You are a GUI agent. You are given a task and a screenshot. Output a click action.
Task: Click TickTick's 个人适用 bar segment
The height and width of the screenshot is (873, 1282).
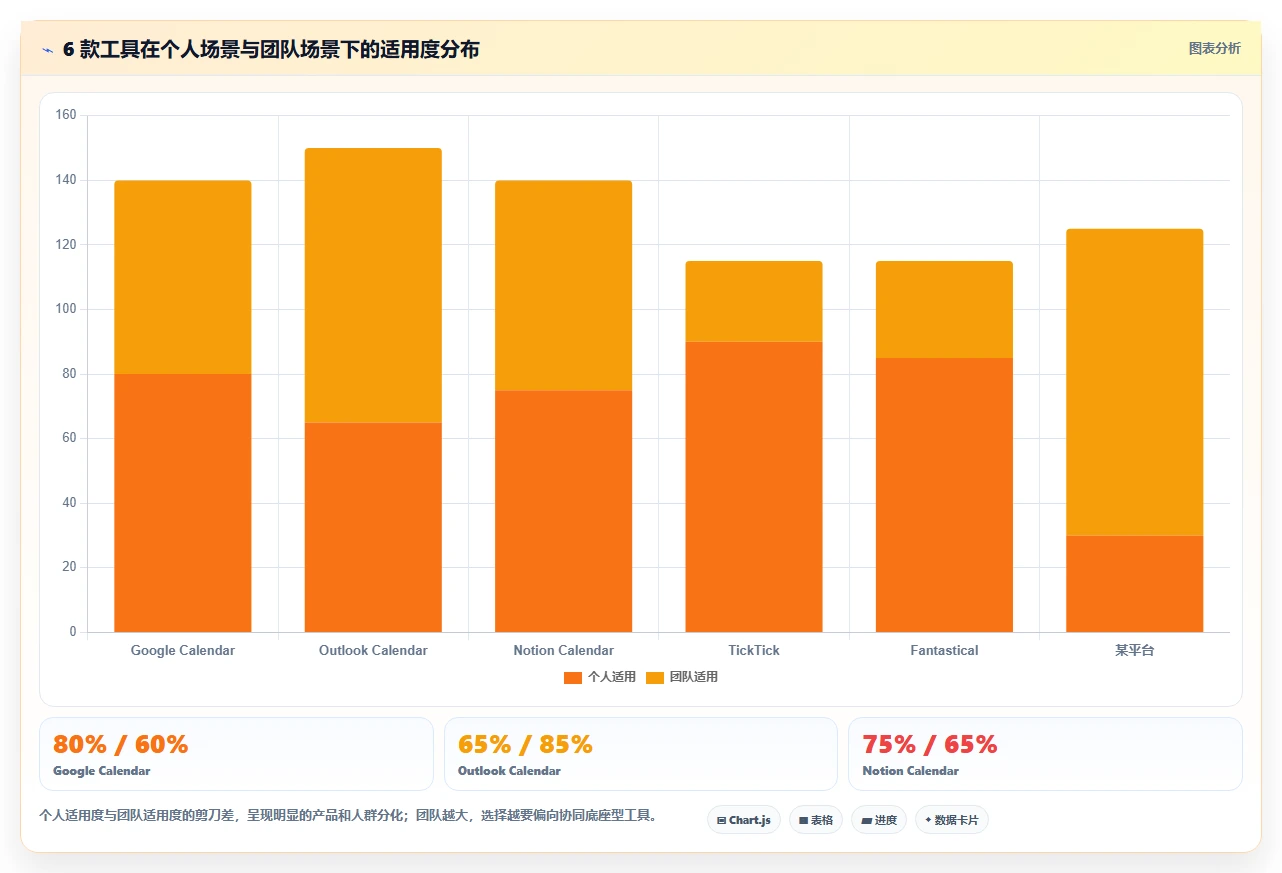[x=754, y=487]
